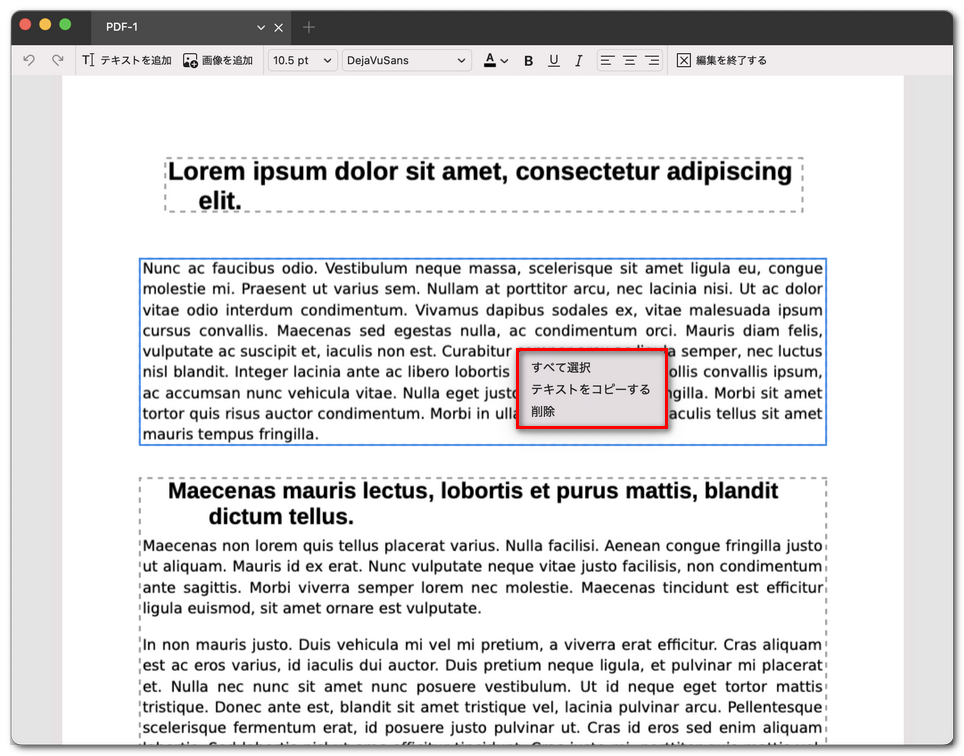Click the yellow minimize window button

point(45,25)
